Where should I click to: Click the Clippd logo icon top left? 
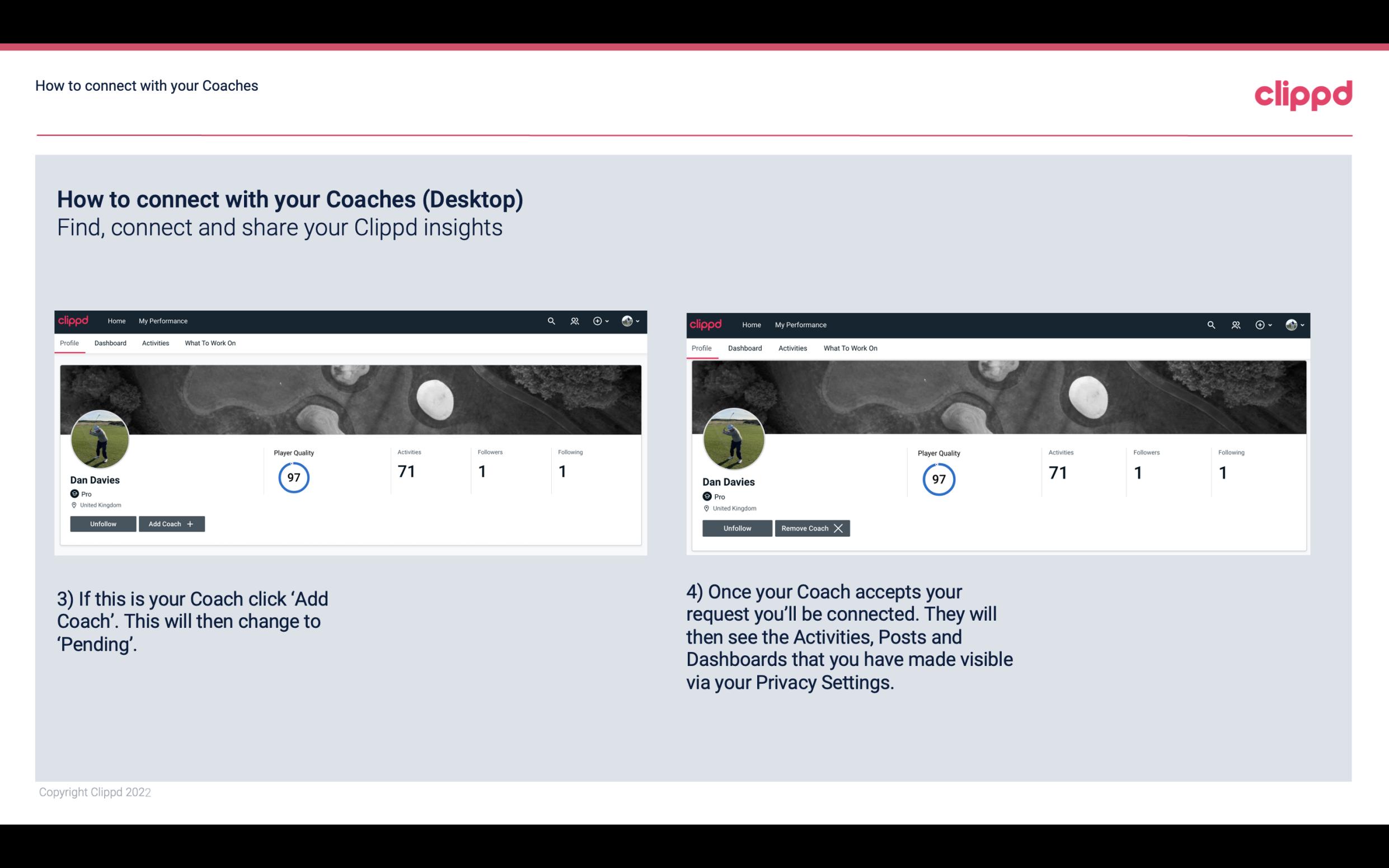pyautogui.click(x=75, y=320)
